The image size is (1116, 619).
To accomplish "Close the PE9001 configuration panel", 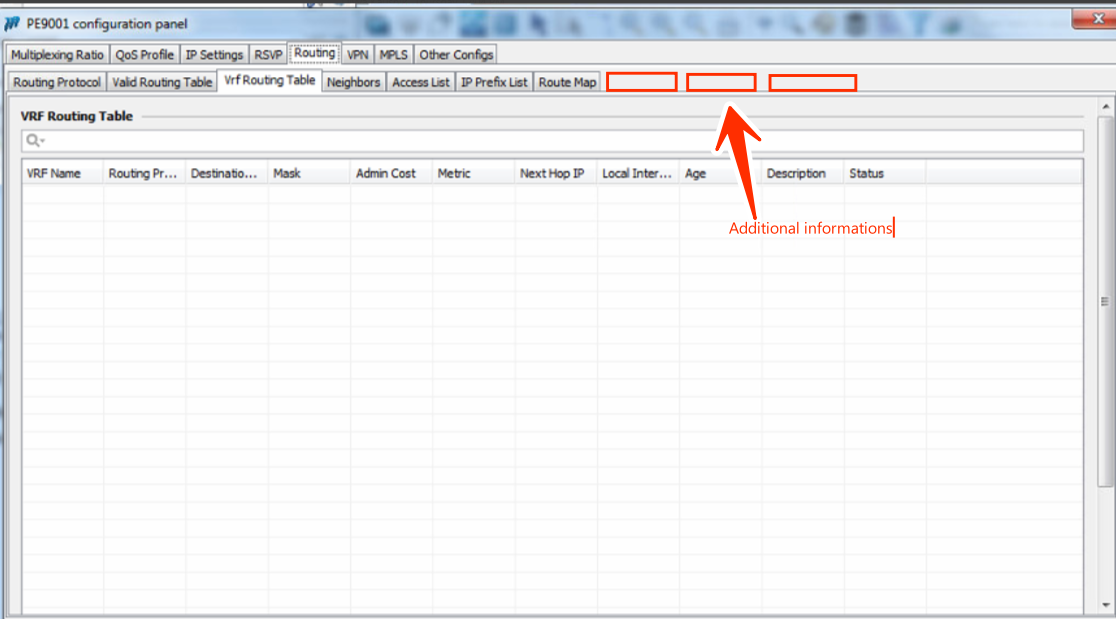I will click(1092, 18).
